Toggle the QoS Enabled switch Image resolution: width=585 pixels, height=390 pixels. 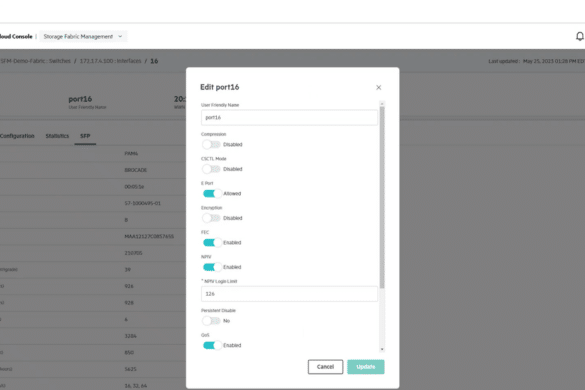tap(212, 345)
